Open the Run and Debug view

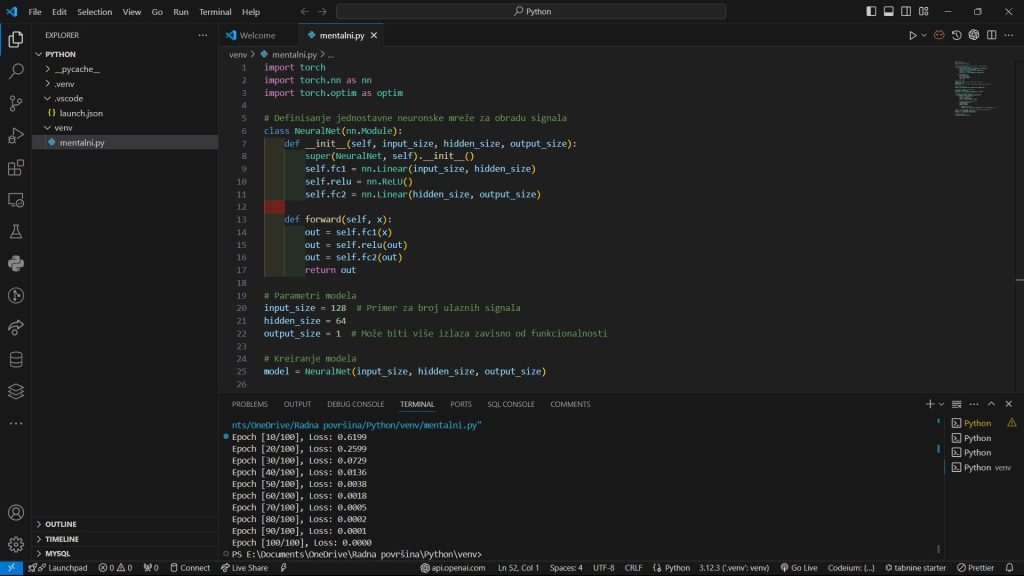(16, 135)
